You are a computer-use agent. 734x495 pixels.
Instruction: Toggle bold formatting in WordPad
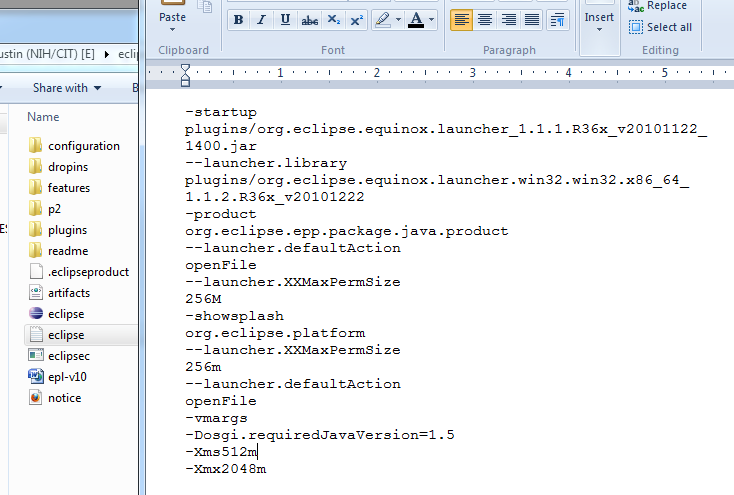click(x=238, y=20)
